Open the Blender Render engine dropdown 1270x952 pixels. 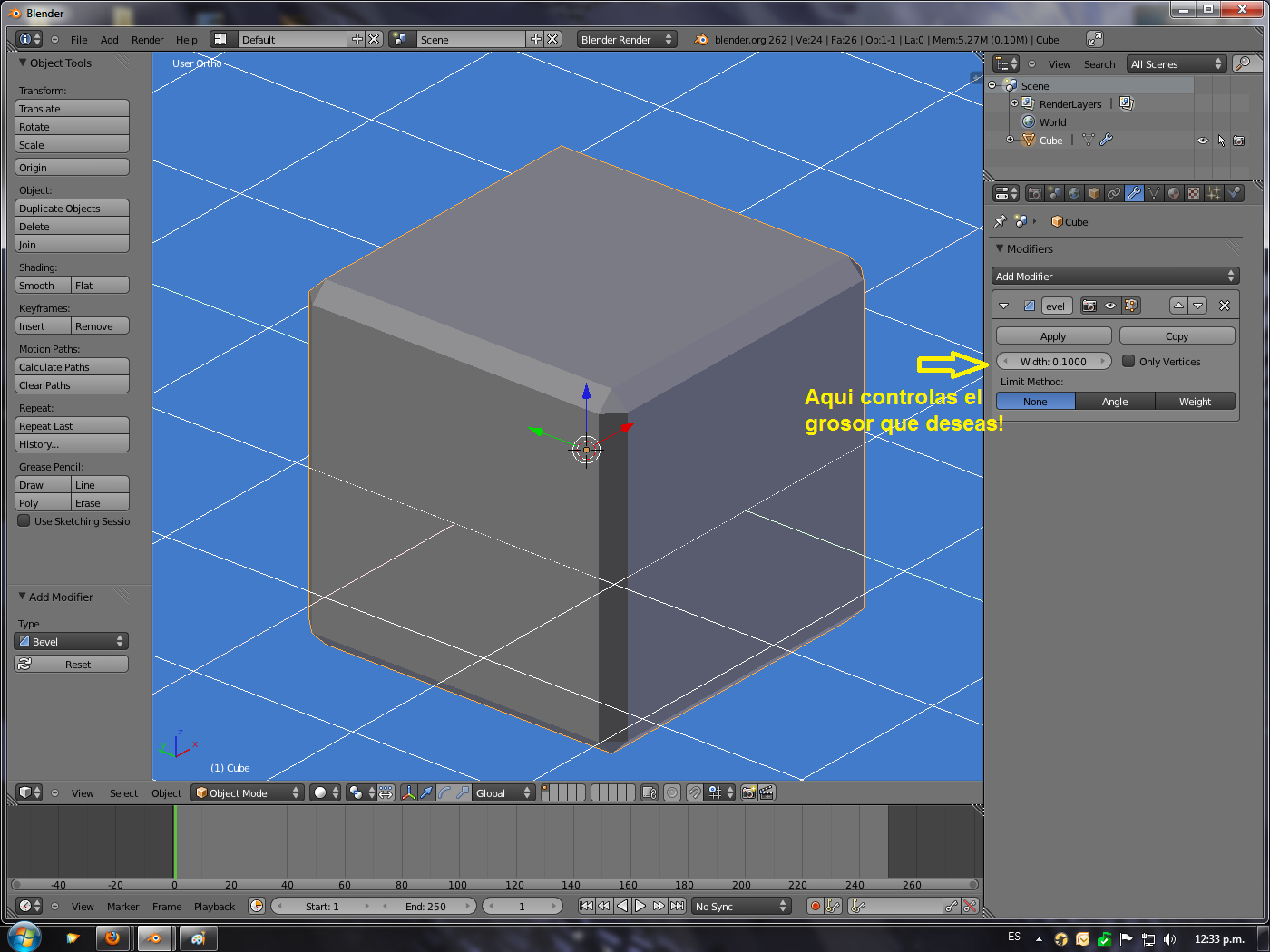point(627,39)
